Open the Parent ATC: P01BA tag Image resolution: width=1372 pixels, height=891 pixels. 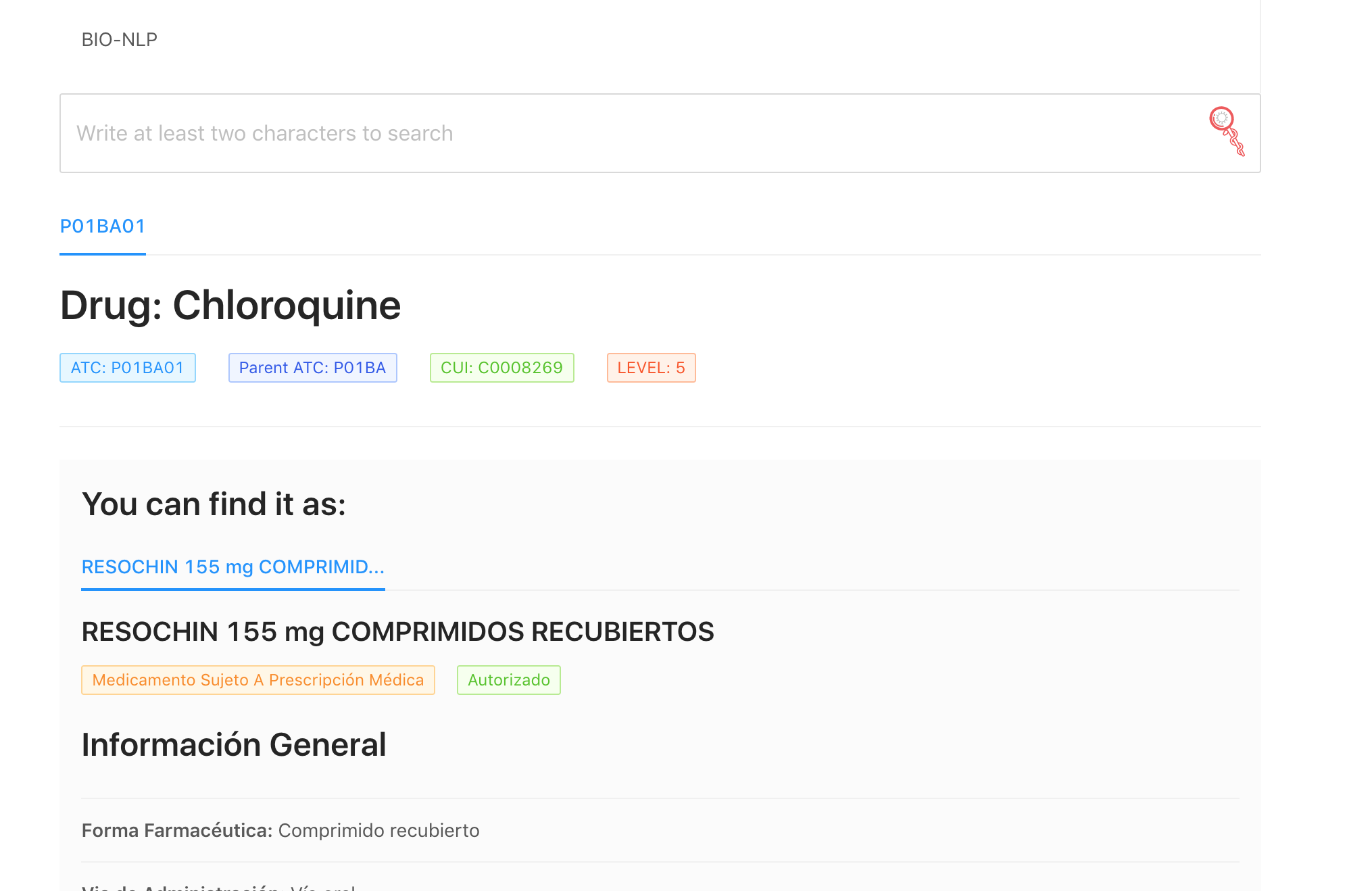(x=312, y=368)
